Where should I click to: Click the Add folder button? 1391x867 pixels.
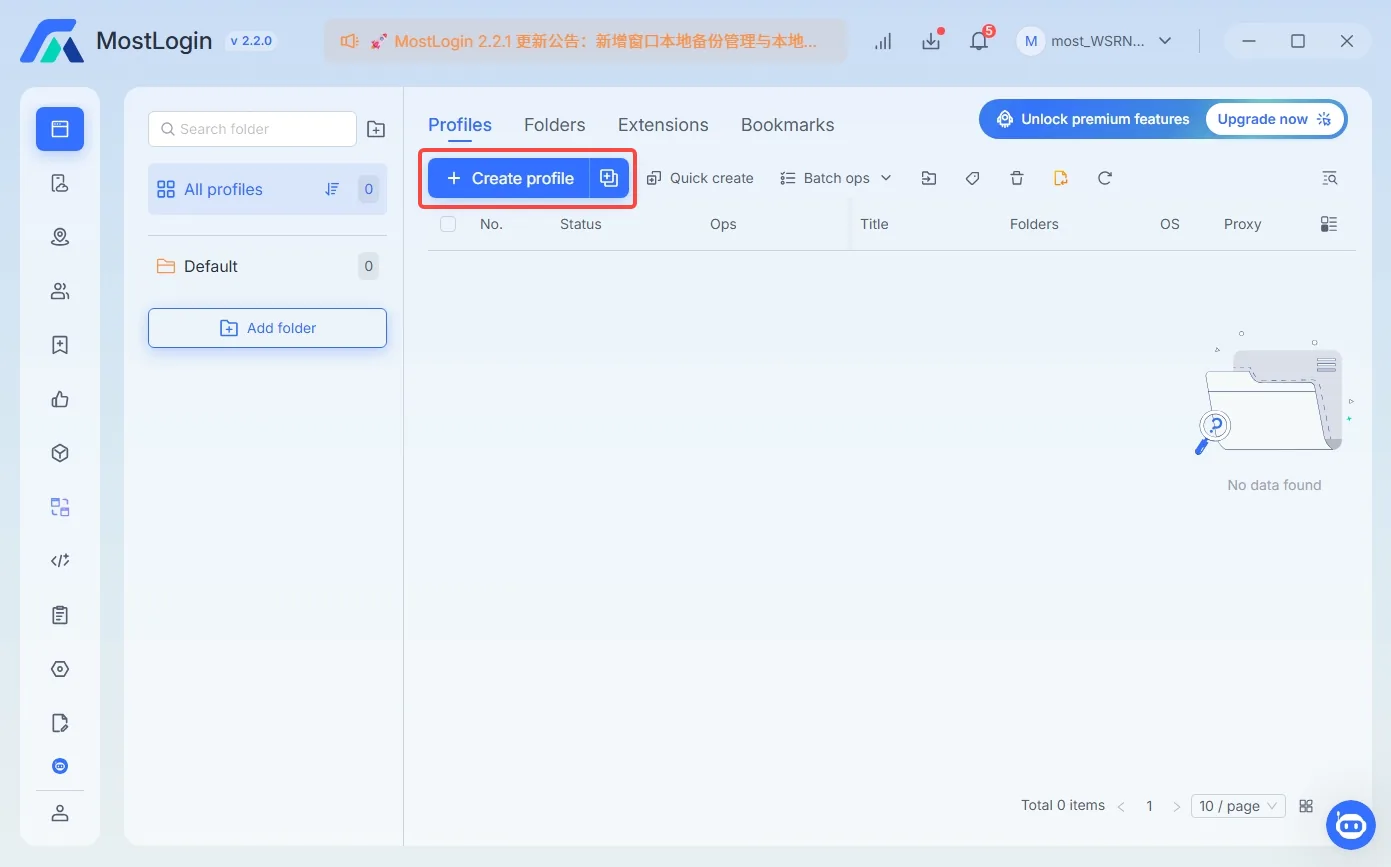[x=267, y=328]
